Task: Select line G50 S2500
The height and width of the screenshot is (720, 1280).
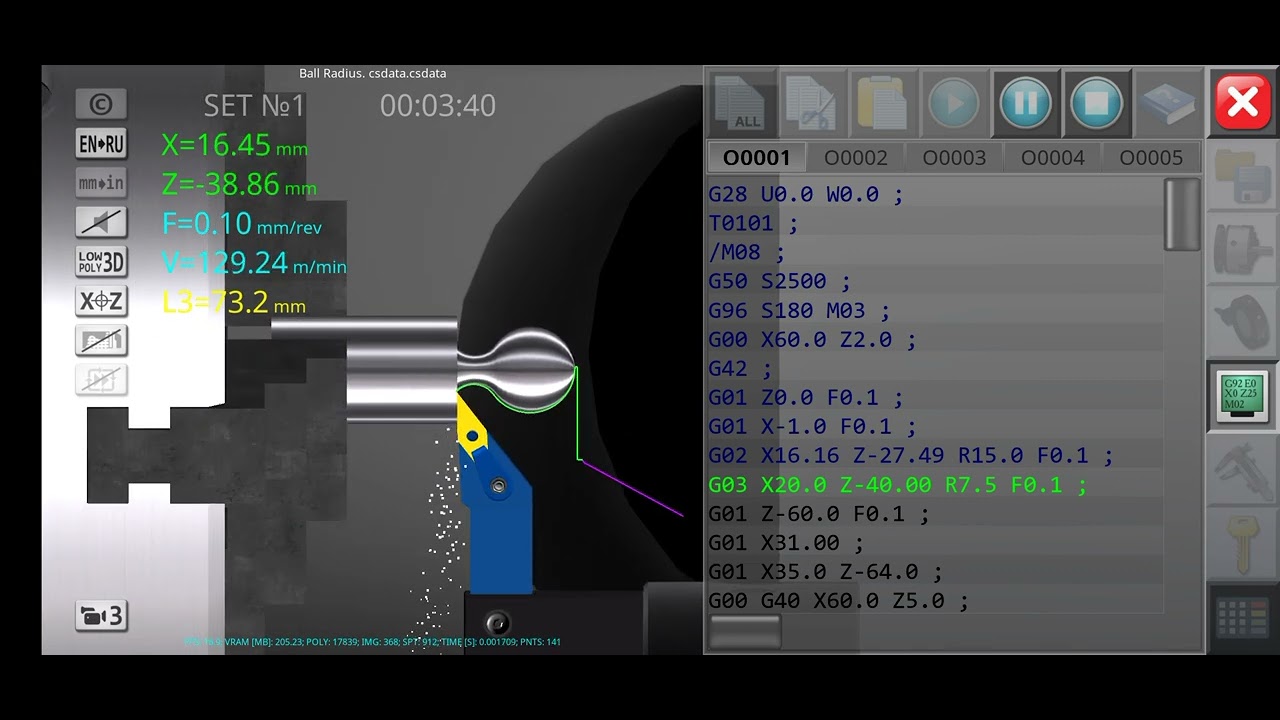Action: pos(780,282)
